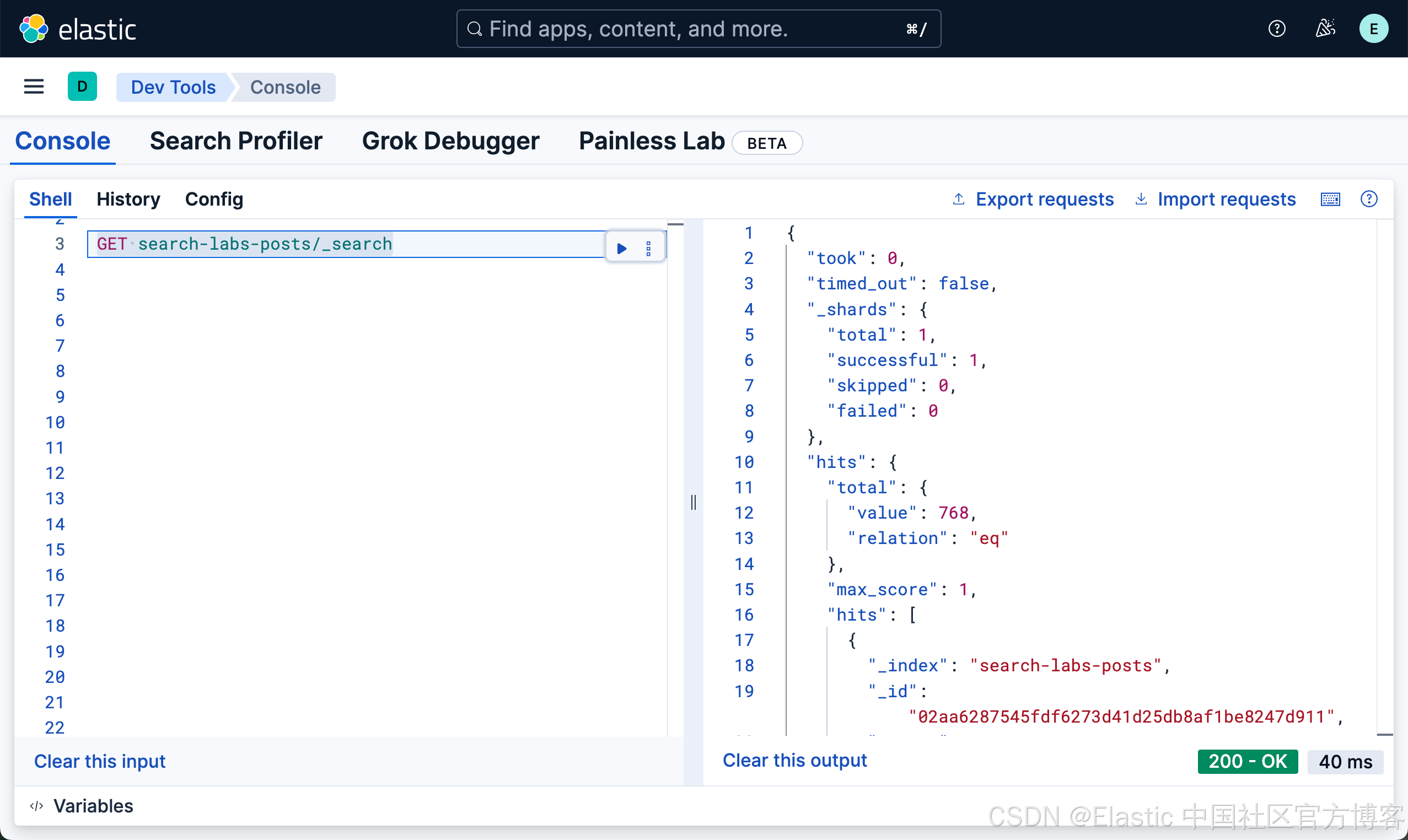The height and width of the screenshot is (840, 1408).
Task: Open the Config tab
Action: click(214, 199)
